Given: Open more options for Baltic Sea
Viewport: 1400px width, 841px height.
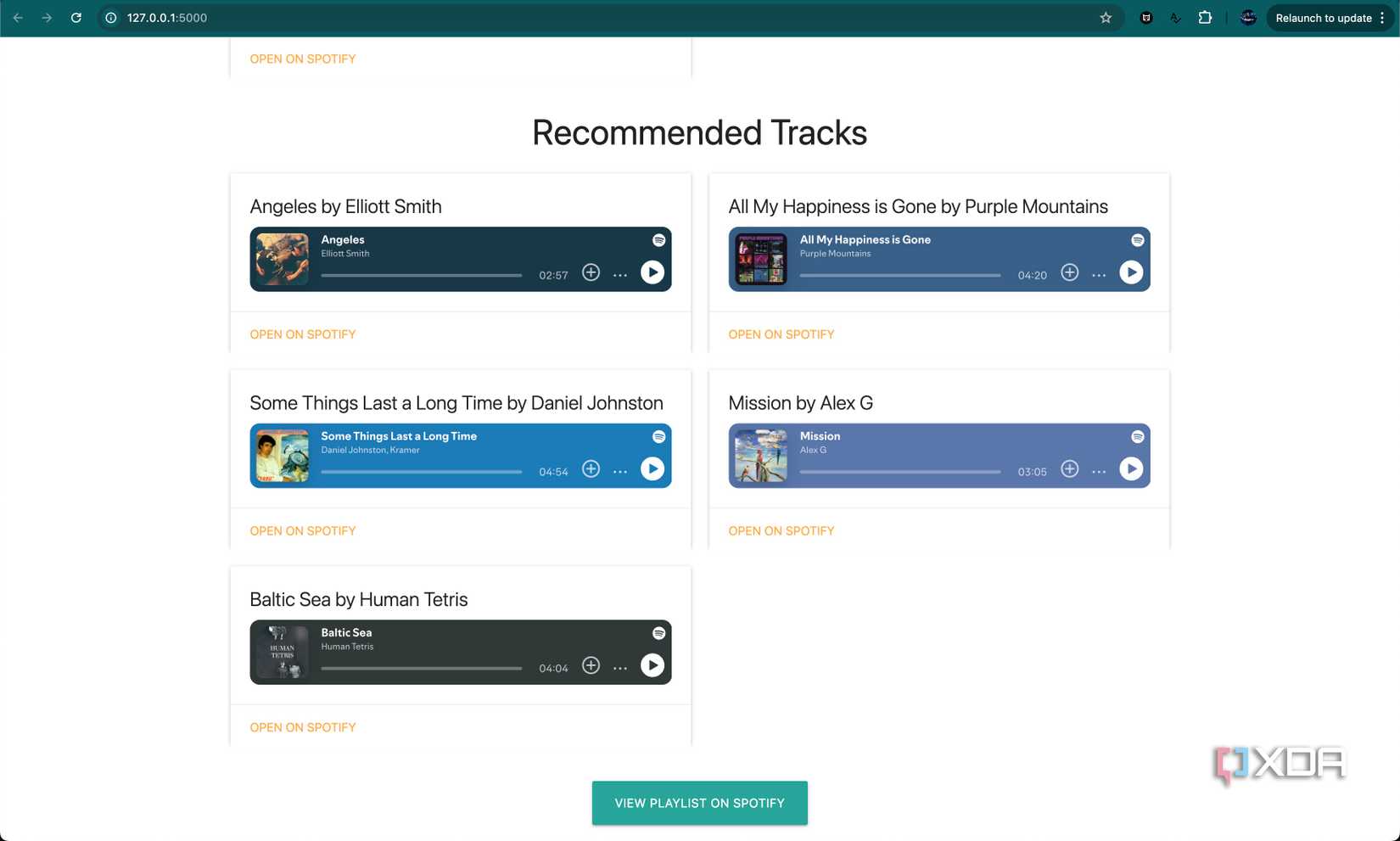Looking at the screenshot, I should pos(620,669).
